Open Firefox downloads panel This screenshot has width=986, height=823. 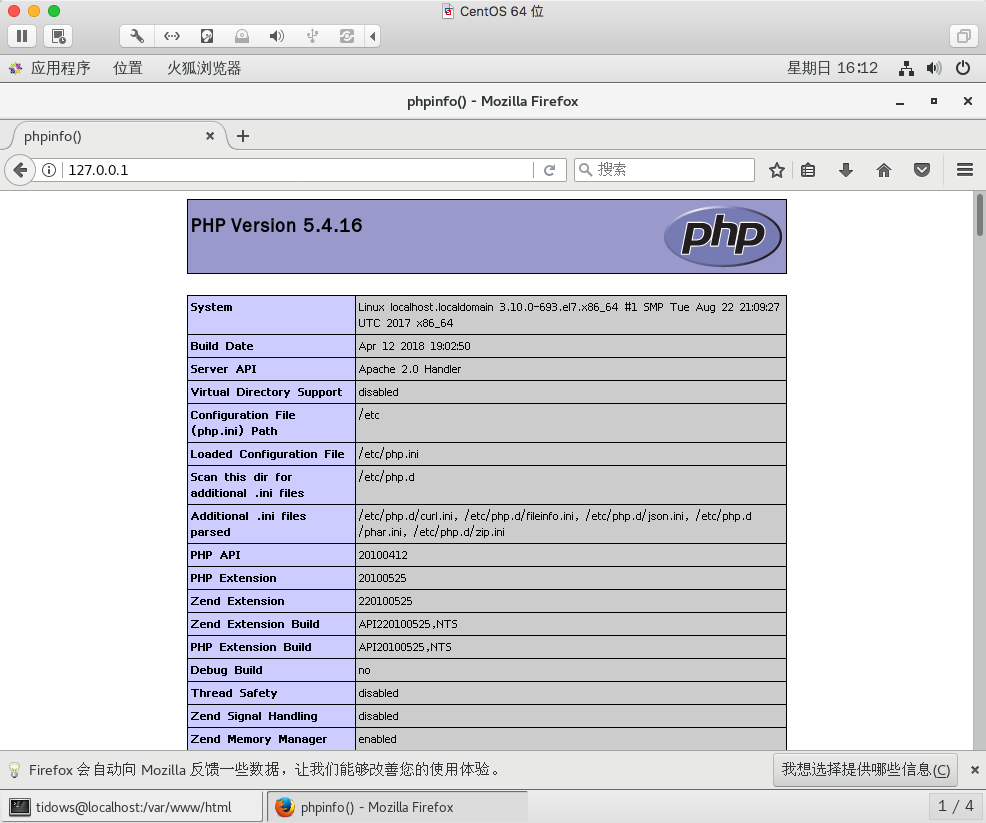(846, 170)
